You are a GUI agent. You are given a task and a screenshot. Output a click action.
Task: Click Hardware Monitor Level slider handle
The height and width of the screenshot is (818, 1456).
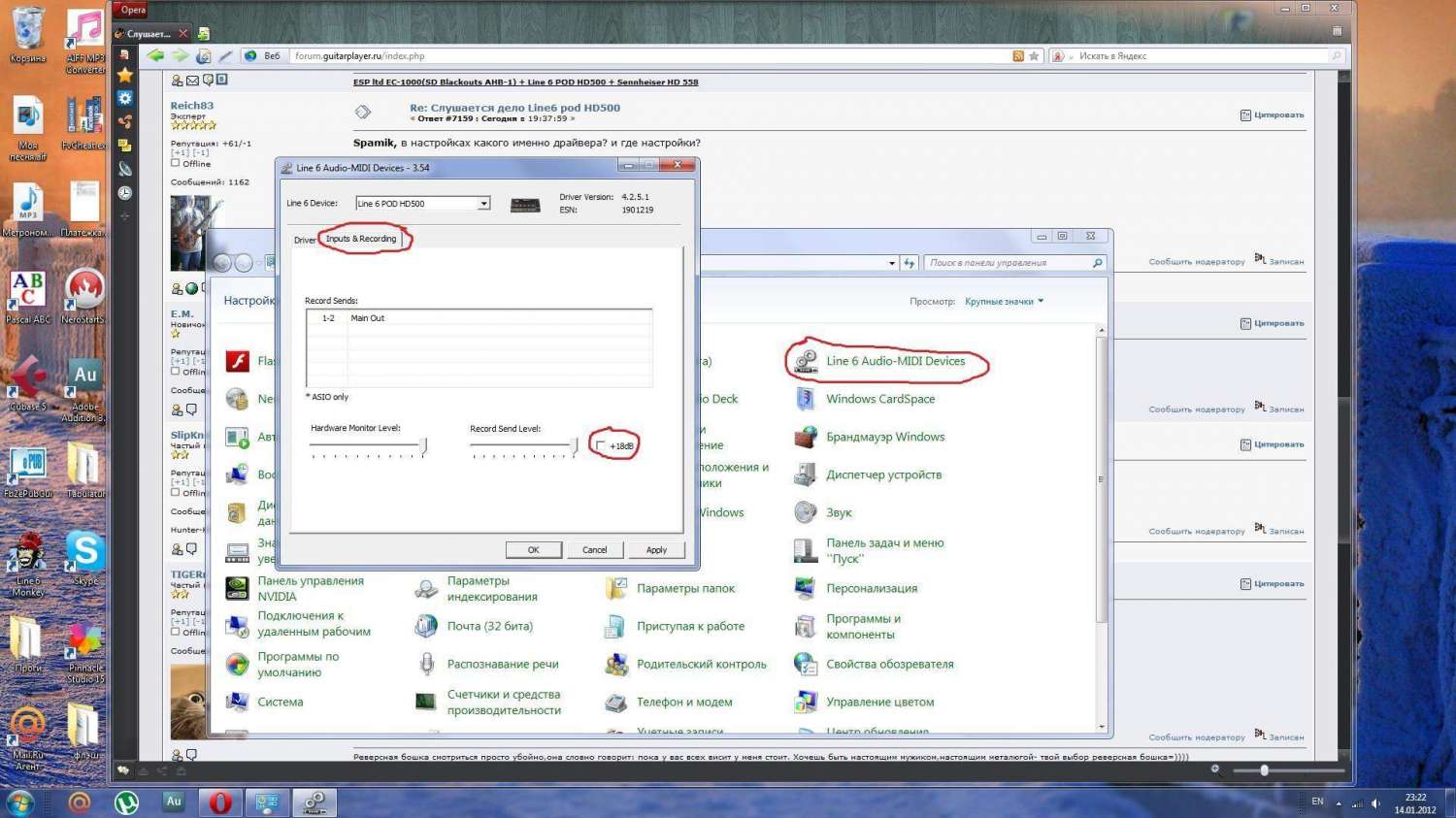point(423,445)
